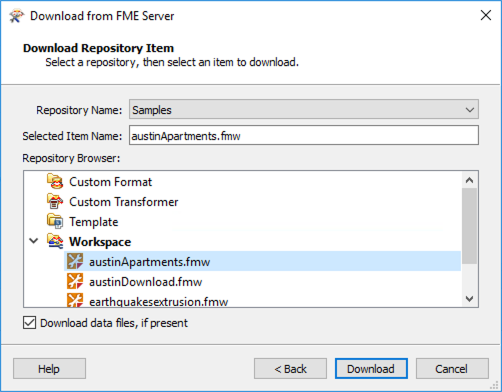Uncheck Download data files, if present
The height and width of the screenshot is (392, 502).
[29, 323]
